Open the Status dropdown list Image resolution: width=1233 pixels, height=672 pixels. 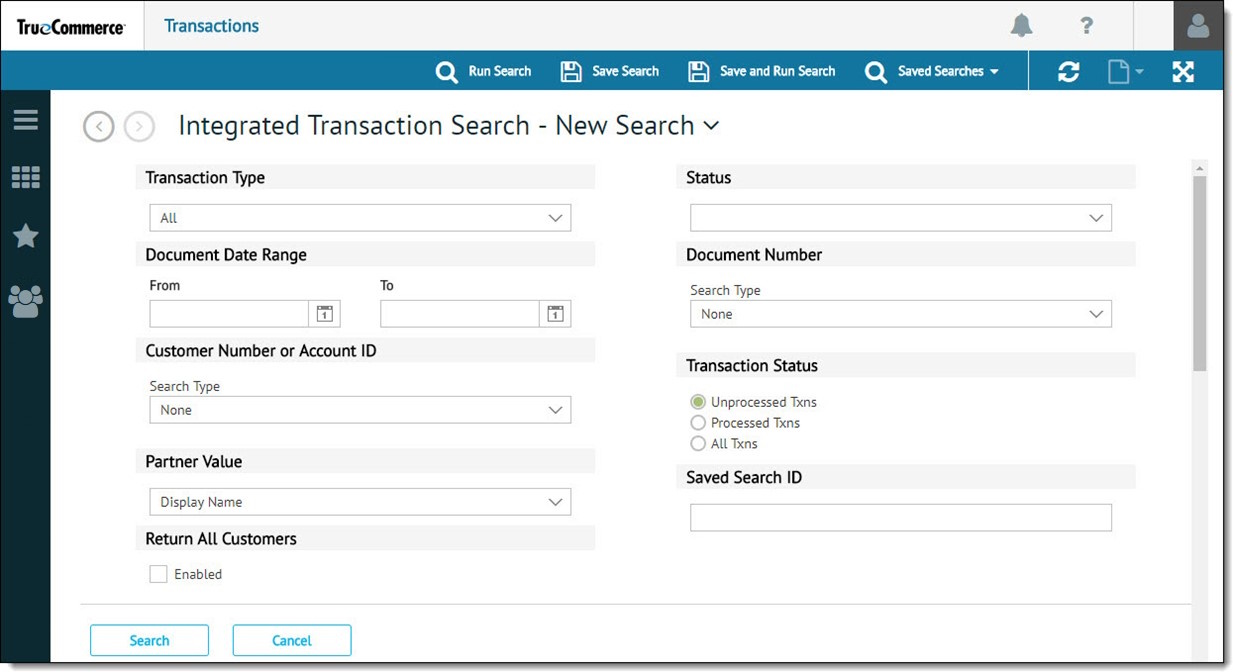(900, 218)
